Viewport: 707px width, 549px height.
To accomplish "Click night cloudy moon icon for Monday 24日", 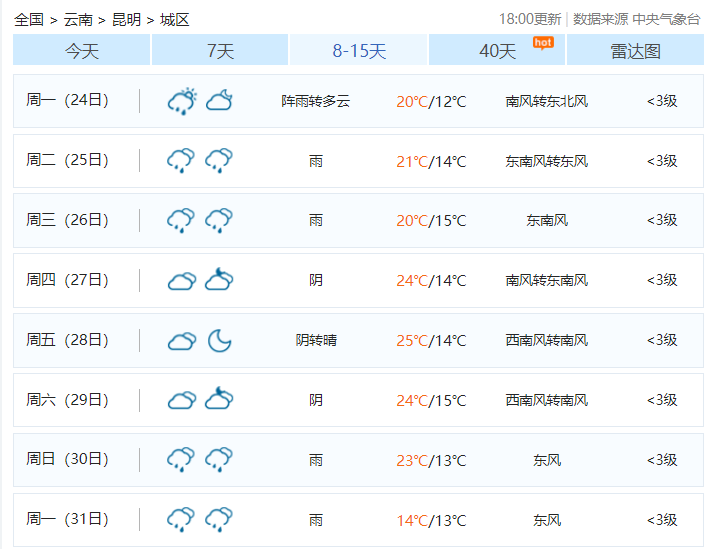I will pyautogui.click(x=219, y=101).
